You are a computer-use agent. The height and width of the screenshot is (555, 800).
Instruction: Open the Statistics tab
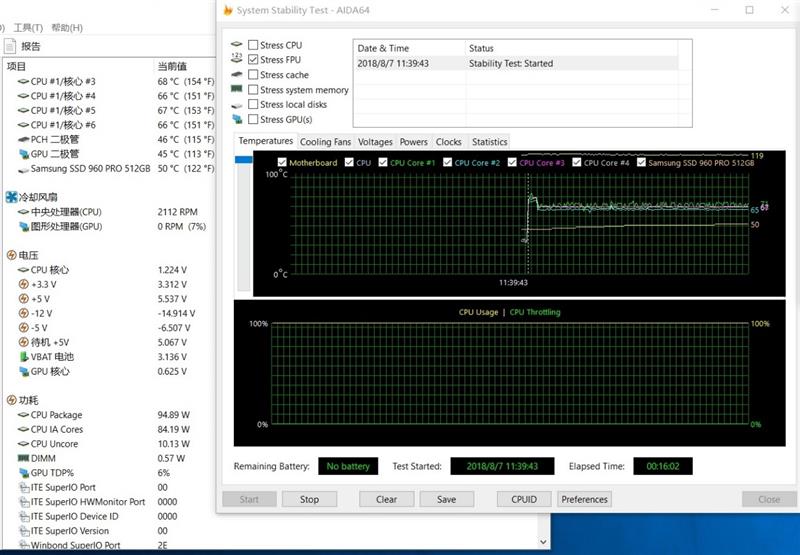tap(489, 142)
